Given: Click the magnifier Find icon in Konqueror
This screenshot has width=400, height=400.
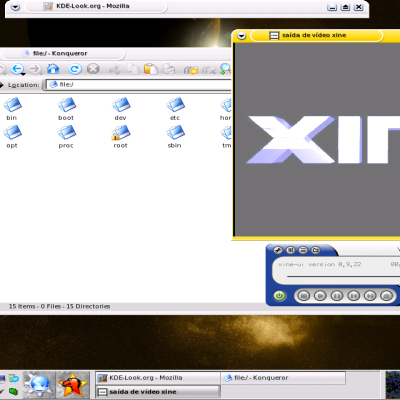Looking at the screenshot, I should click(226, 69).
